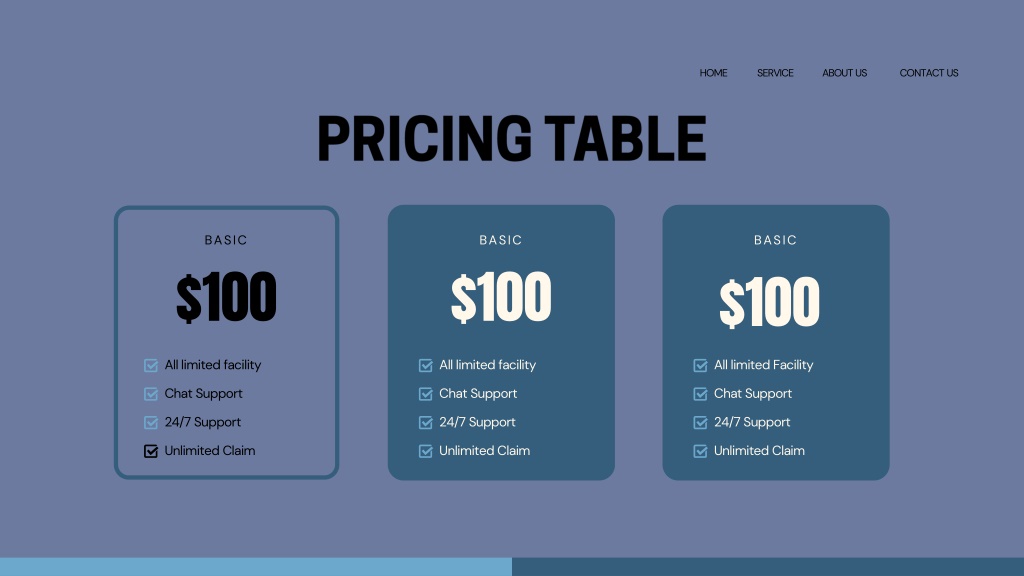This screenshot has width=1024, height=576.
Task: Select the PRICING TABLE heading
Action: click(511, 138)
